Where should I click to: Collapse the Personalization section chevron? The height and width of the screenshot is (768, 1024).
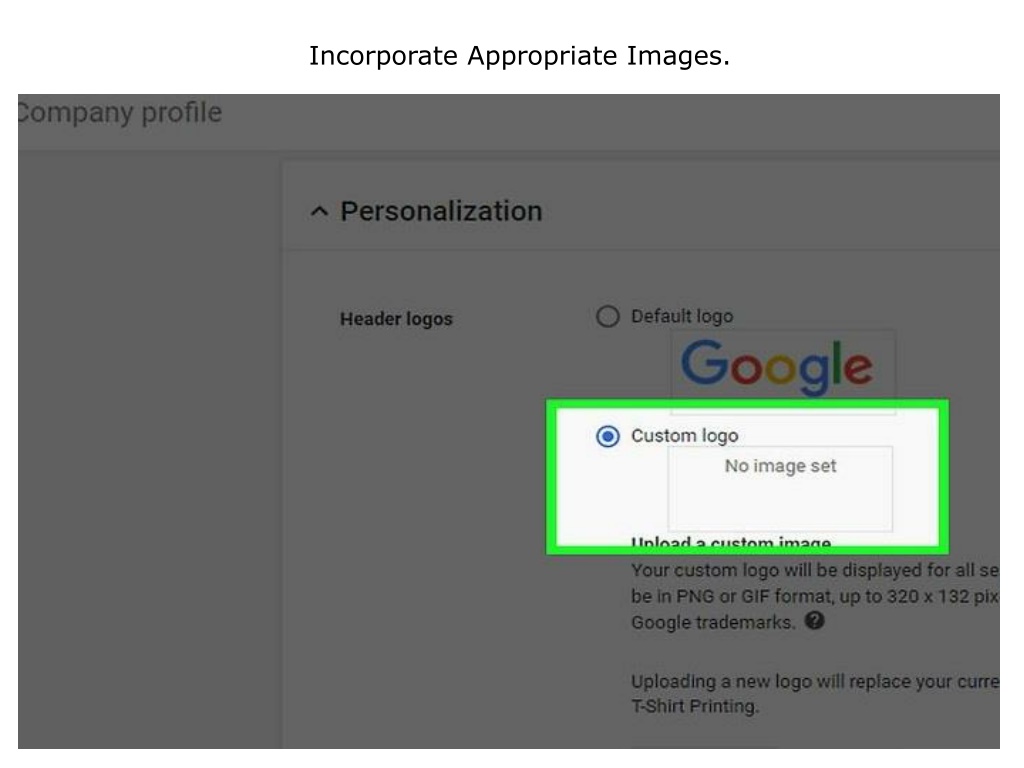point(319,212)
